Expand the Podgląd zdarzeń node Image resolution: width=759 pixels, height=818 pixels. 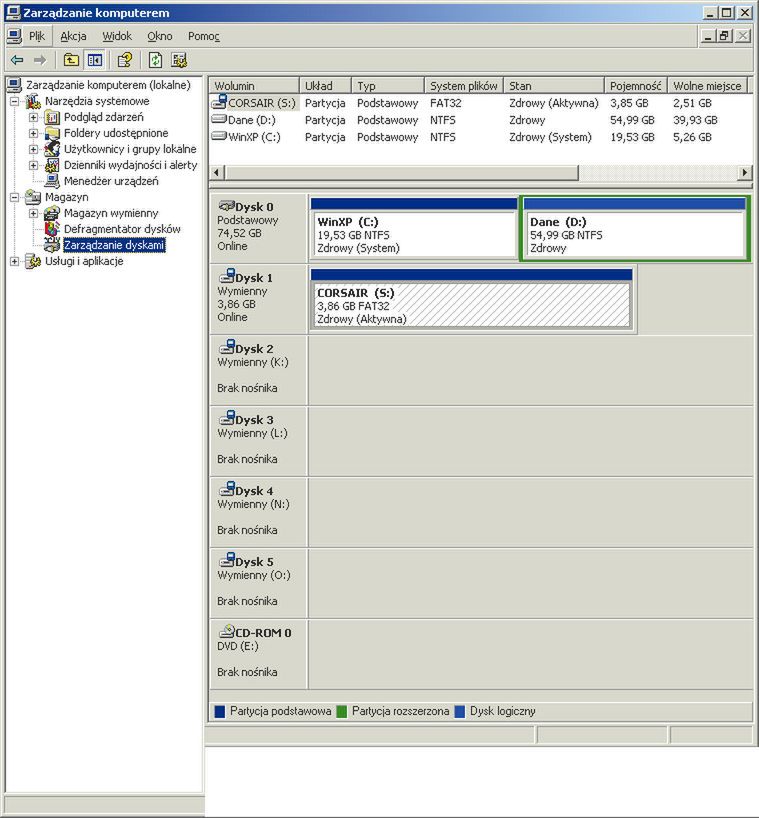tap(33, 117)
